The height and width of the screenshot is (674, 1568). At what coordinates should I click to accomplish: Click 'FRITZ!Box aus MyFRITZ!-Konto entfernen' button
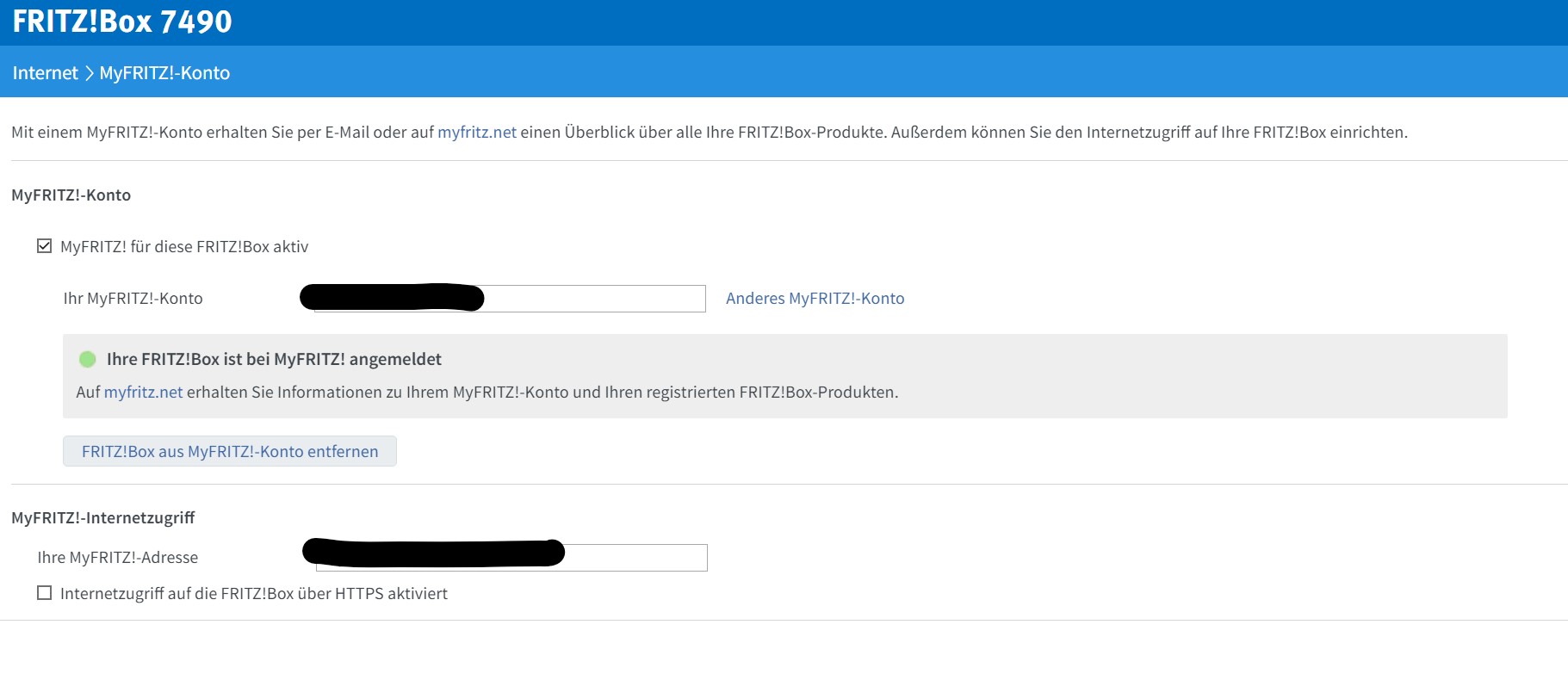[230, 451]
